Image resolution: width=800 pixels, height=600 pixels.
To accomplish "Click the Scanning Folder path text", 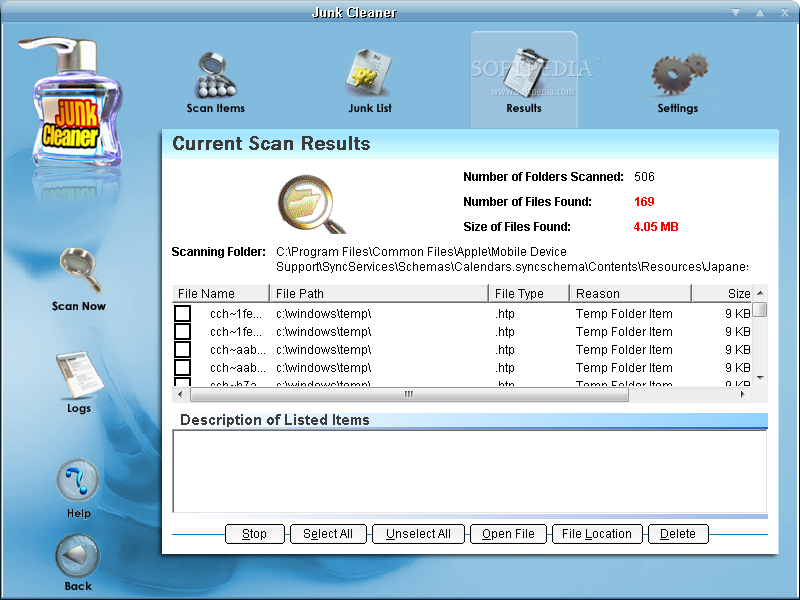I will point(512,259).
